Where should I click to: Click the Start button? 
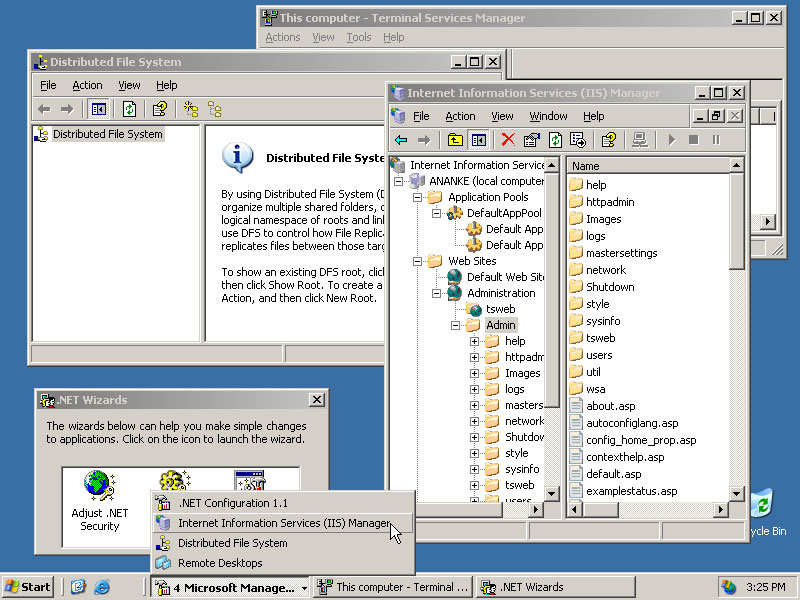(28, 587)
